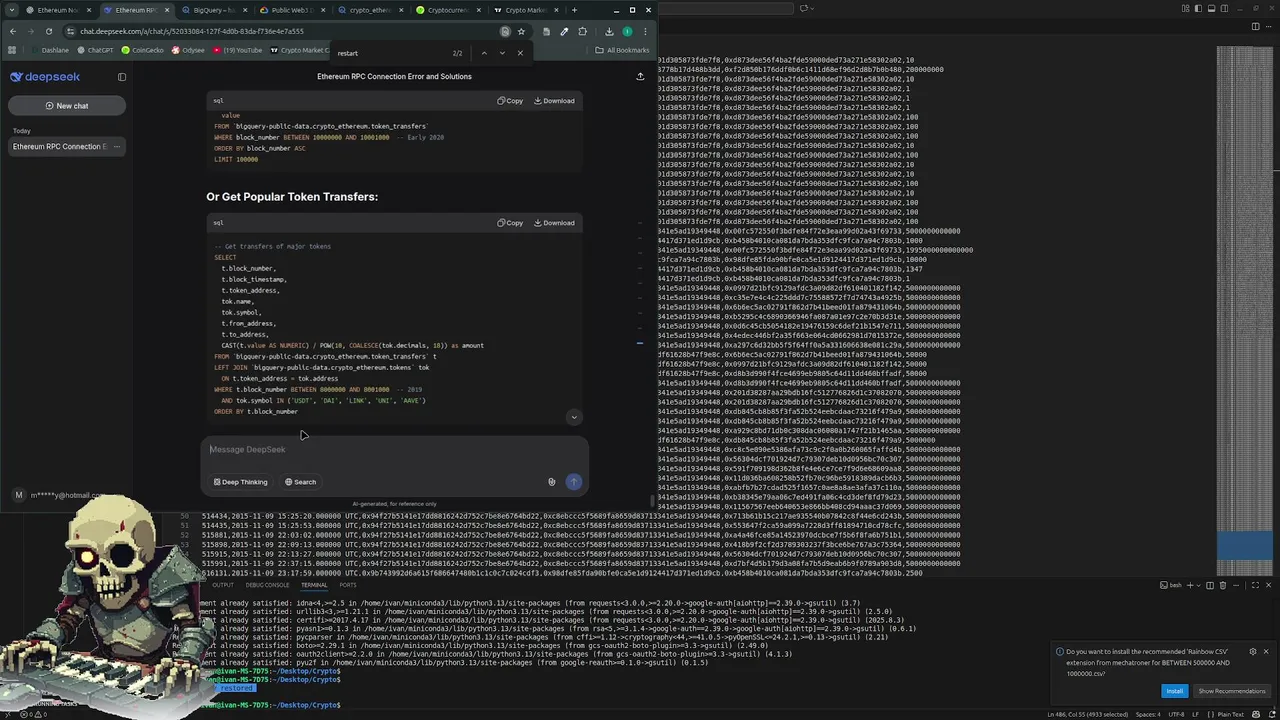Bookmark this page with the star icon
This screenshot has width=1280, height=720.
[521, 32]
